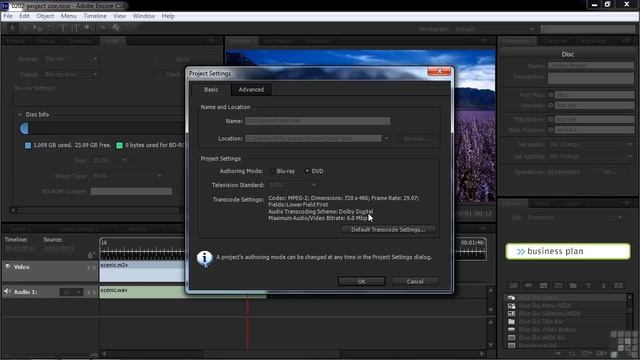Image resolution: width=640 pixels, height=360 pixels.
Task: Close the Project Settings dialog with X
Action: (x=439, y=71)
